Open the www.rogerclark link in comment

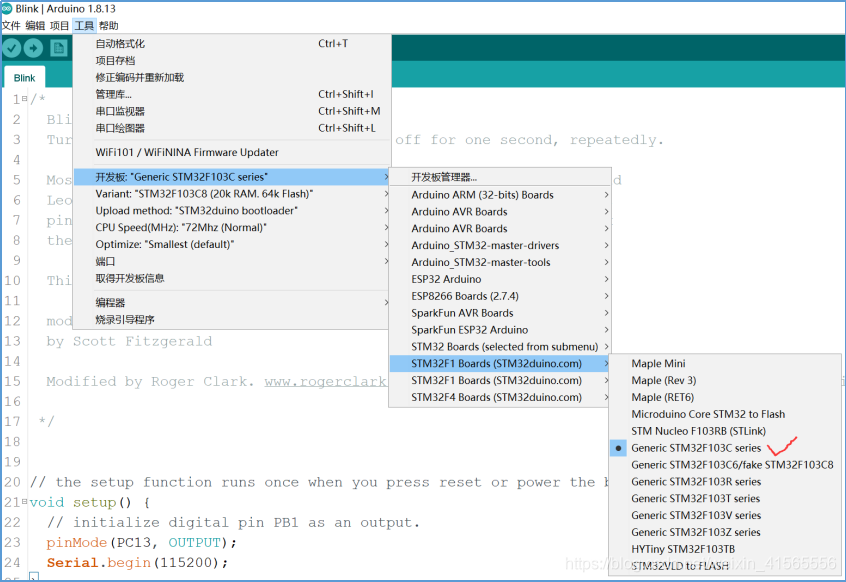pos(325,381)
